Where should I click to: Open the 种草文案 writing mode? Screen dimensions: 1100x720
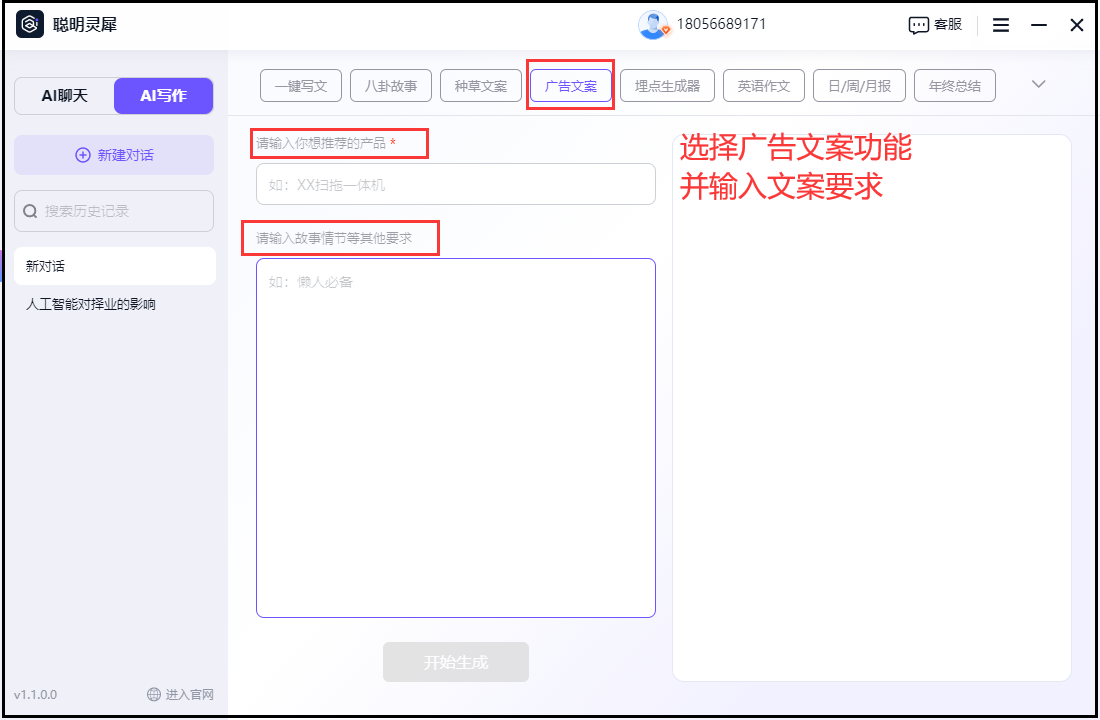(480, 85)
